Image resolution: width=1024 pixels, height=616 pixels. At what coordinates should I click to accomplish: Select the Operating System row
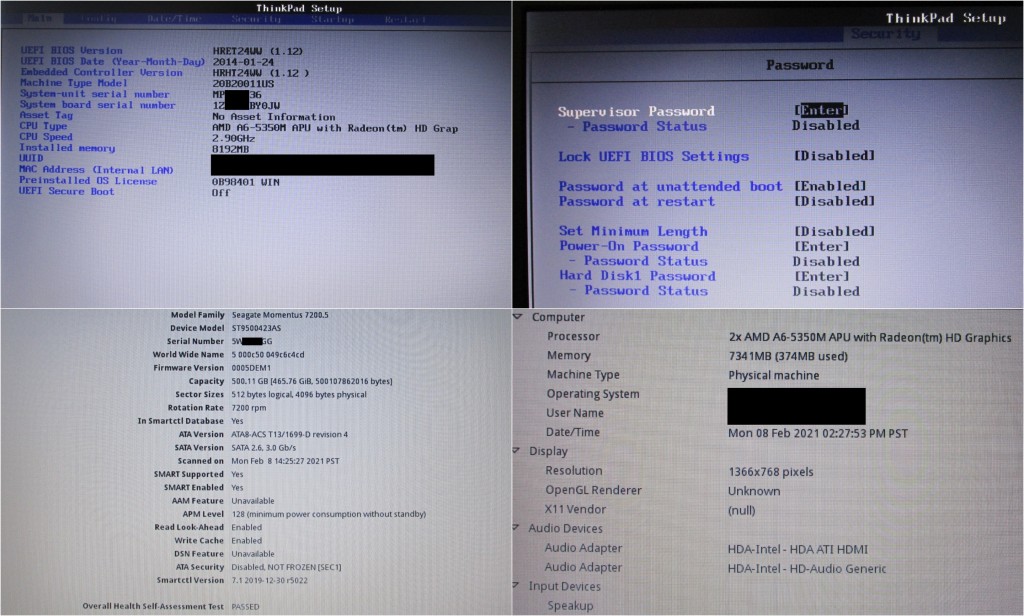point(705,394)
